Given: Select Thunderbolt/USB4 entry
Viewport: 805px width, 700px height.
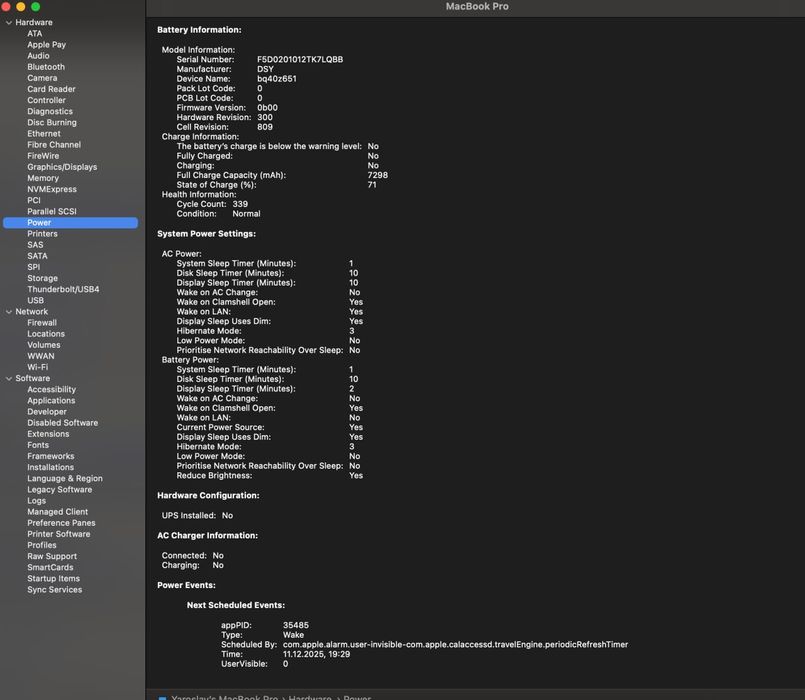Looking at the screenshot, I should pos(63,290).
